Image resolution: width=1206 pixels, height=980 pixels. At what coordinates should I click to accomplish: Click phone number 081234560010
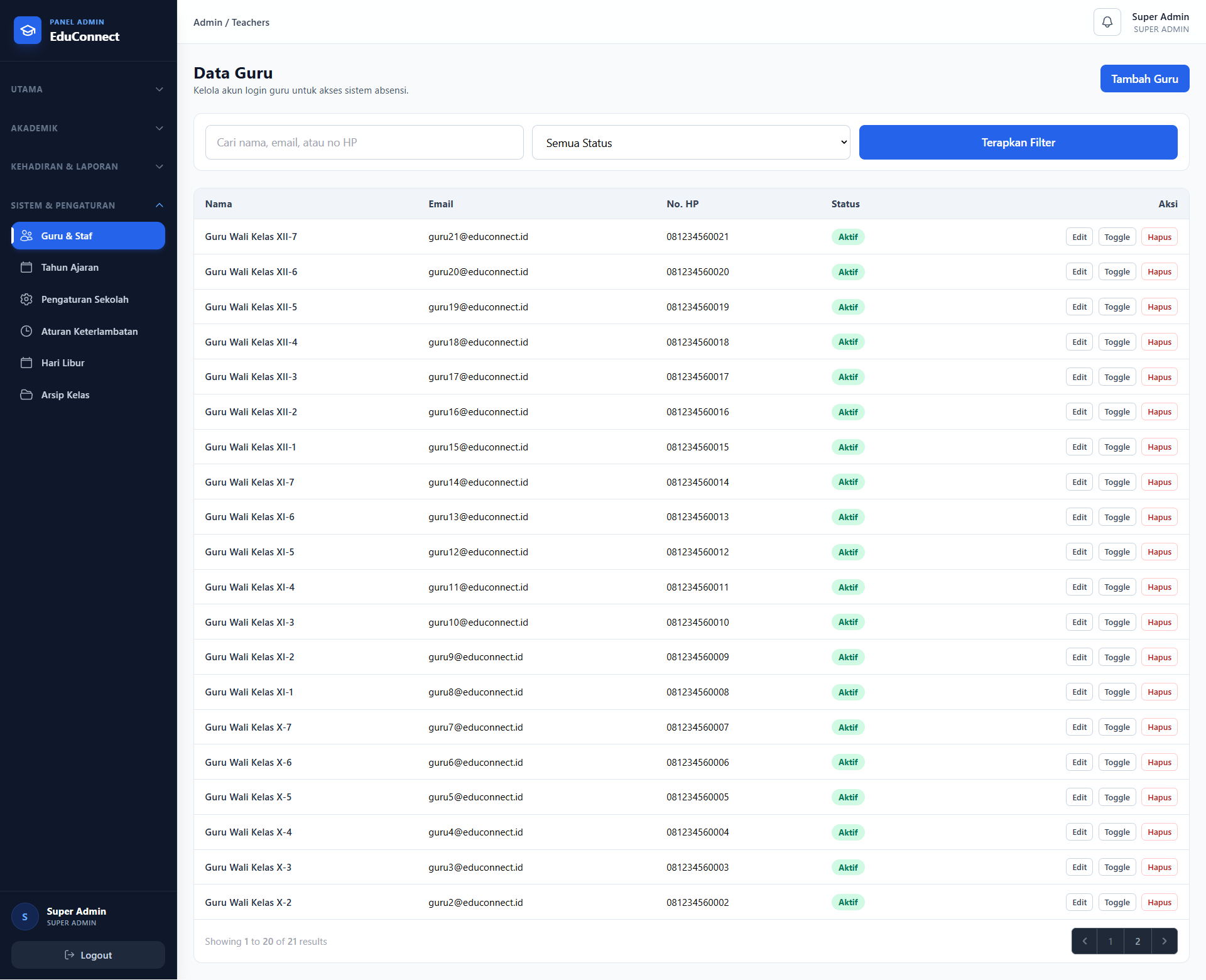(697, 622)
